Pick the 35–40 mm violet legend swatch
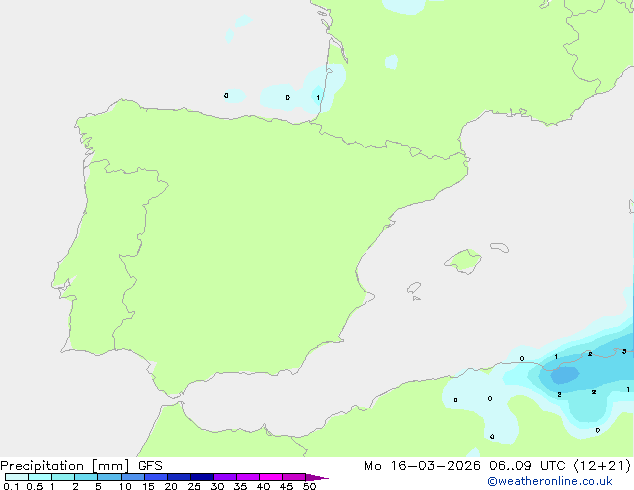Screen dimensions: 634x490 point(248,477)
